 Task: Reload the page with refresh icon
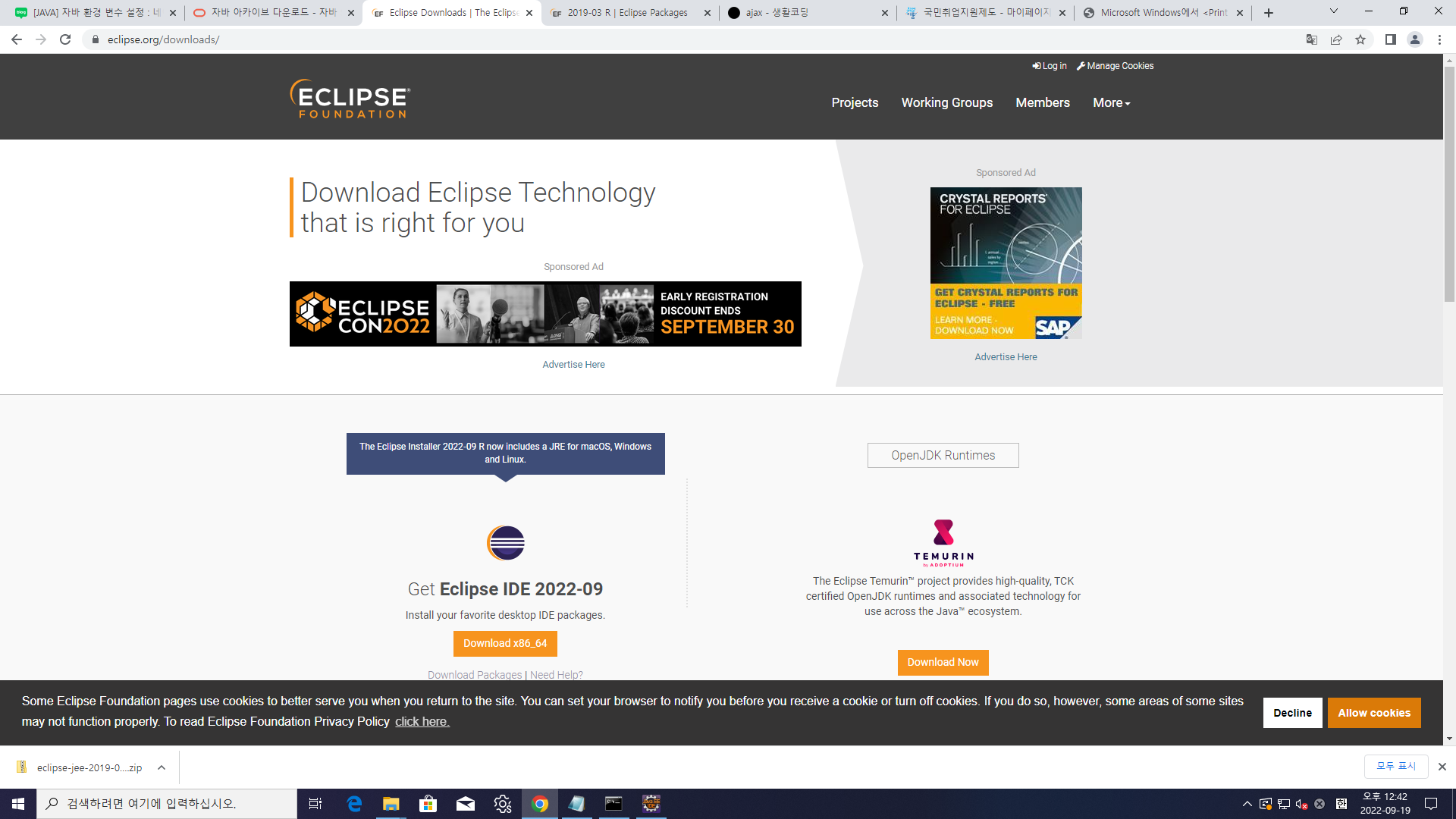coord(65,39)
